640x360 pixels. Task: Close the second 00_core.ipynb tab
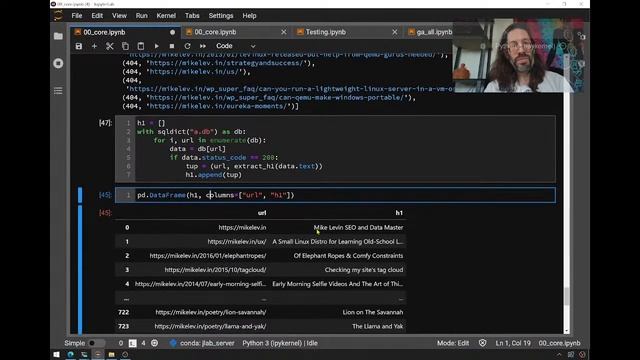point(284,32)
